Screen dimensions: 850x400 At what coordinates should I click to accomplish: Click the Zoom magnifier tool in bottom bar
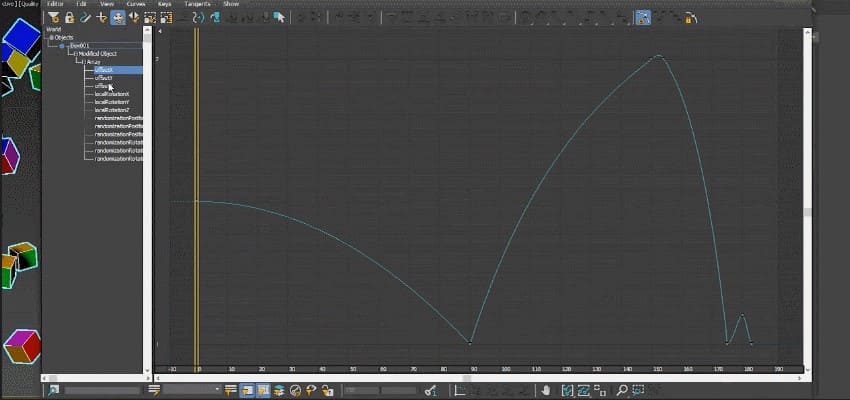point(621,390)
